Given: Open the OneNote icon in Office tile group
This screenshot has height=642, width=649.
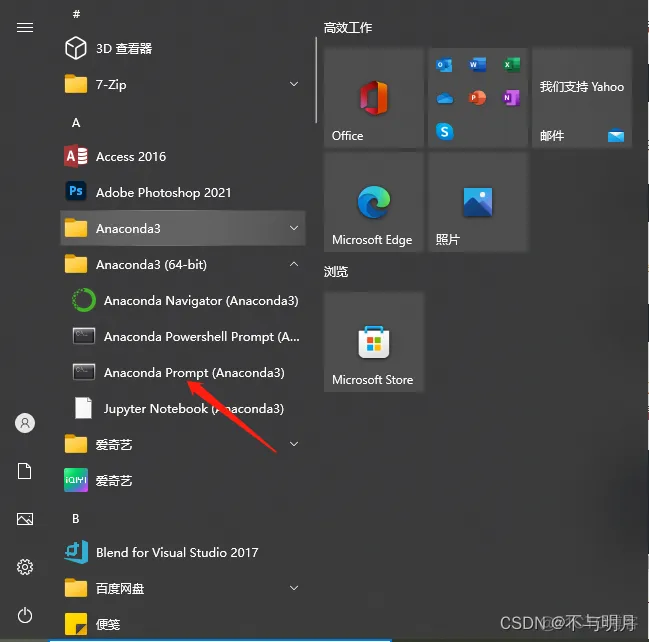Looking at the screenshot, I should coord(511,98).
